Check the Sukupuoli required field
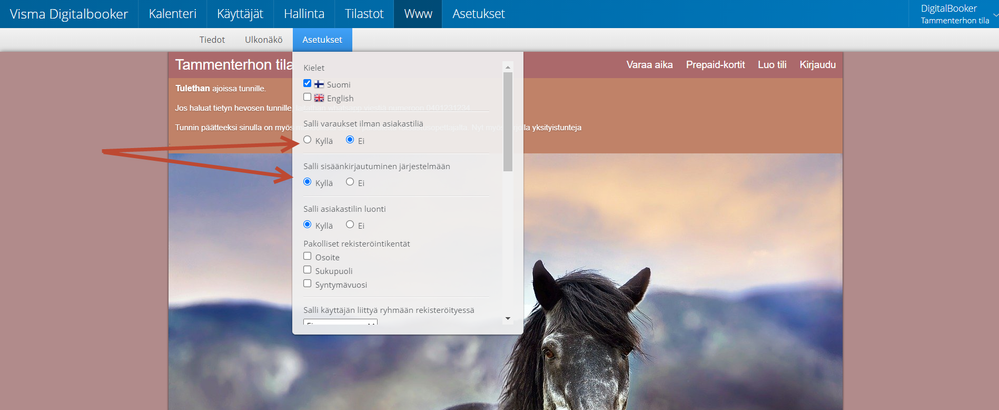This screenshot has width=999, height=410. coord(308,270)
